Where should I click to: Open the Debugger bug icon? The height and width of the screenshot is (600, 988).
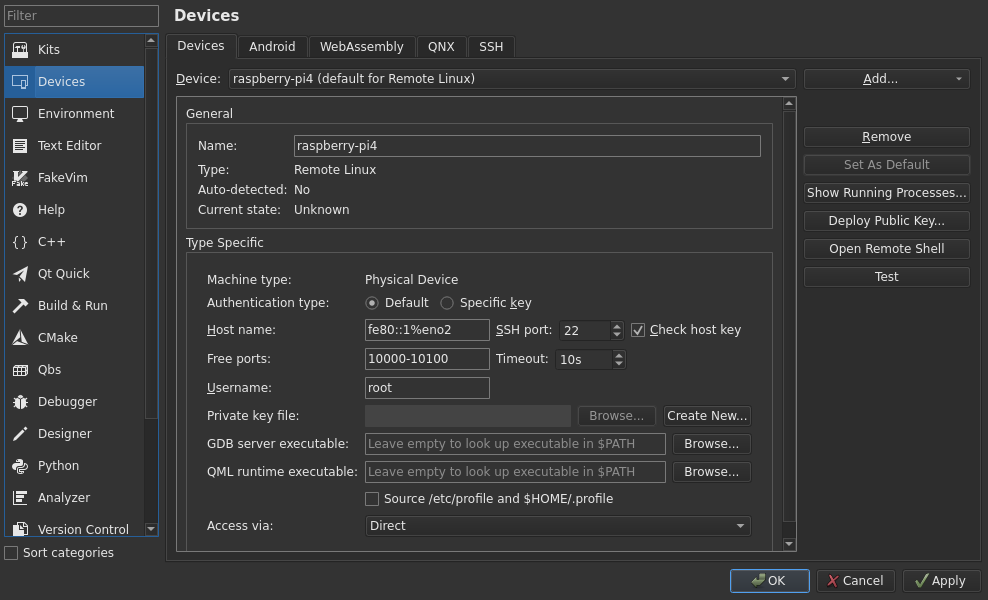pyautogui.click(x=20, y=402)
